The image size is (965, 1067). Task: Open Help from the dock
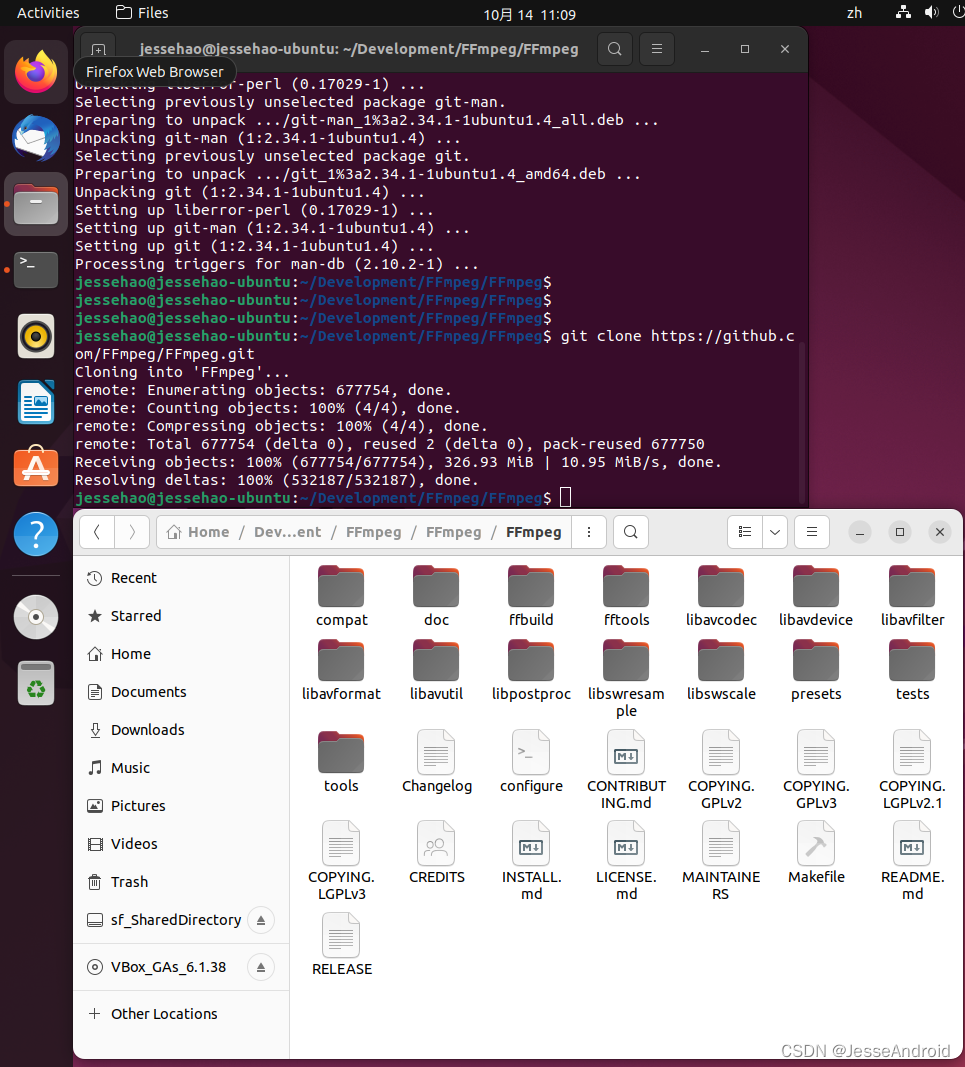pos(36,534)
